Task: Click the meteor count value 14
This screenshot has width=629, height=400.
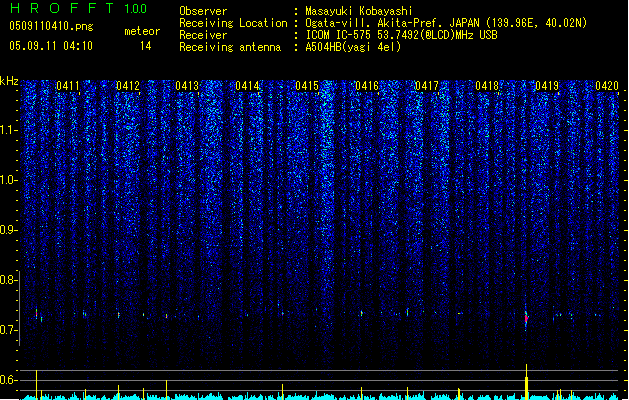Action: [145, 46]
